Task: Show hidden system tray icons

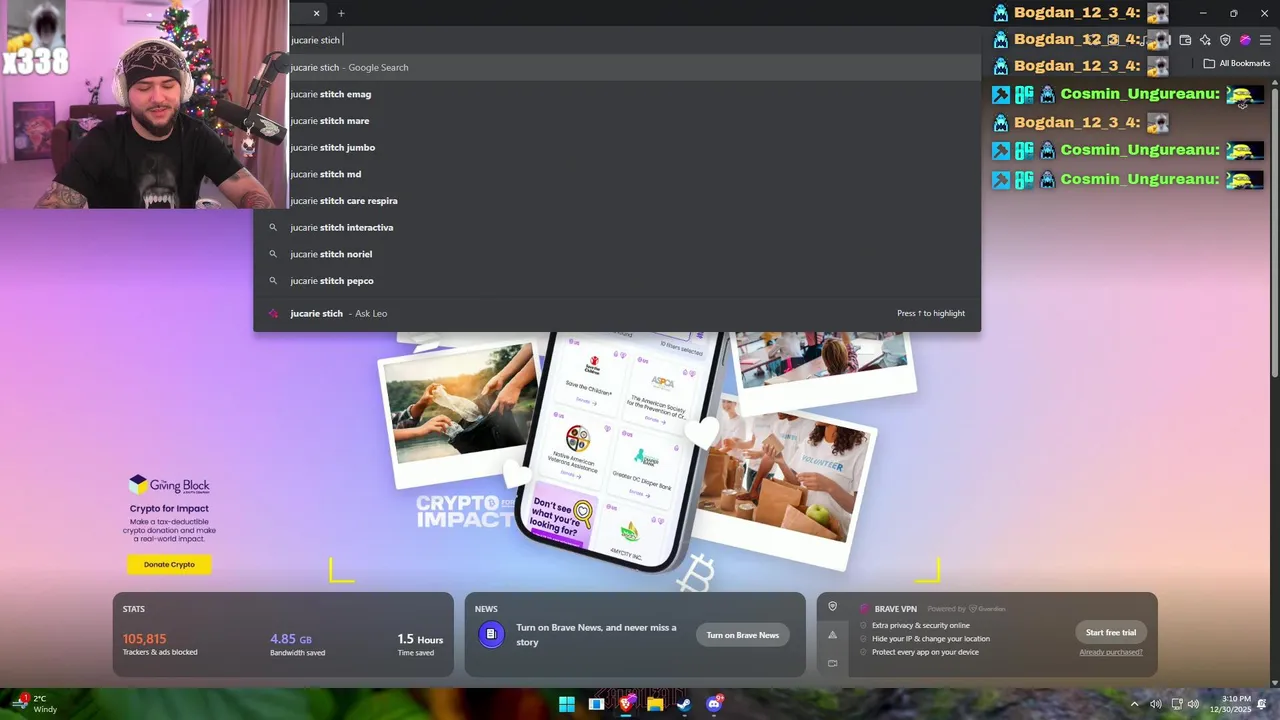Action: (1134, 704)
